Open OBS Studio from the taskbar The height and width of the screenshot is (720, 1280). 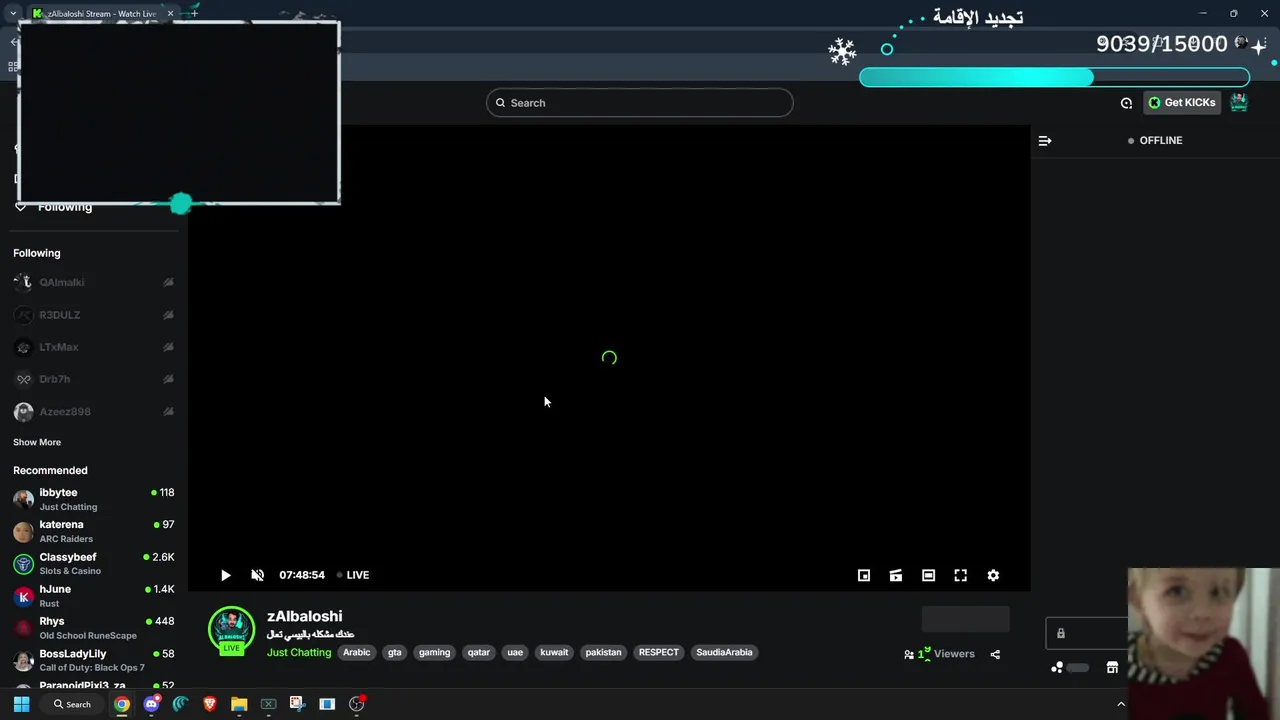pyautogui.click(x=356, y=704)
